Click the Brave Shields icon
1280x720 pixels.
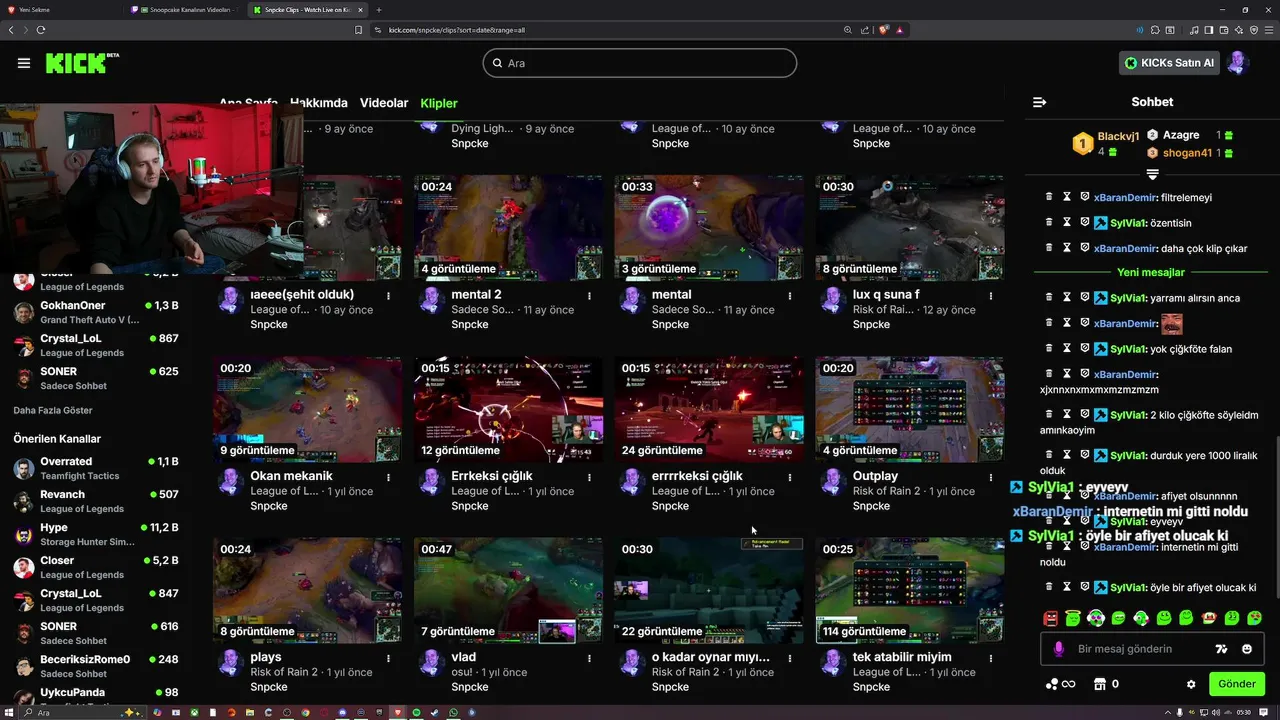(884, 30)
